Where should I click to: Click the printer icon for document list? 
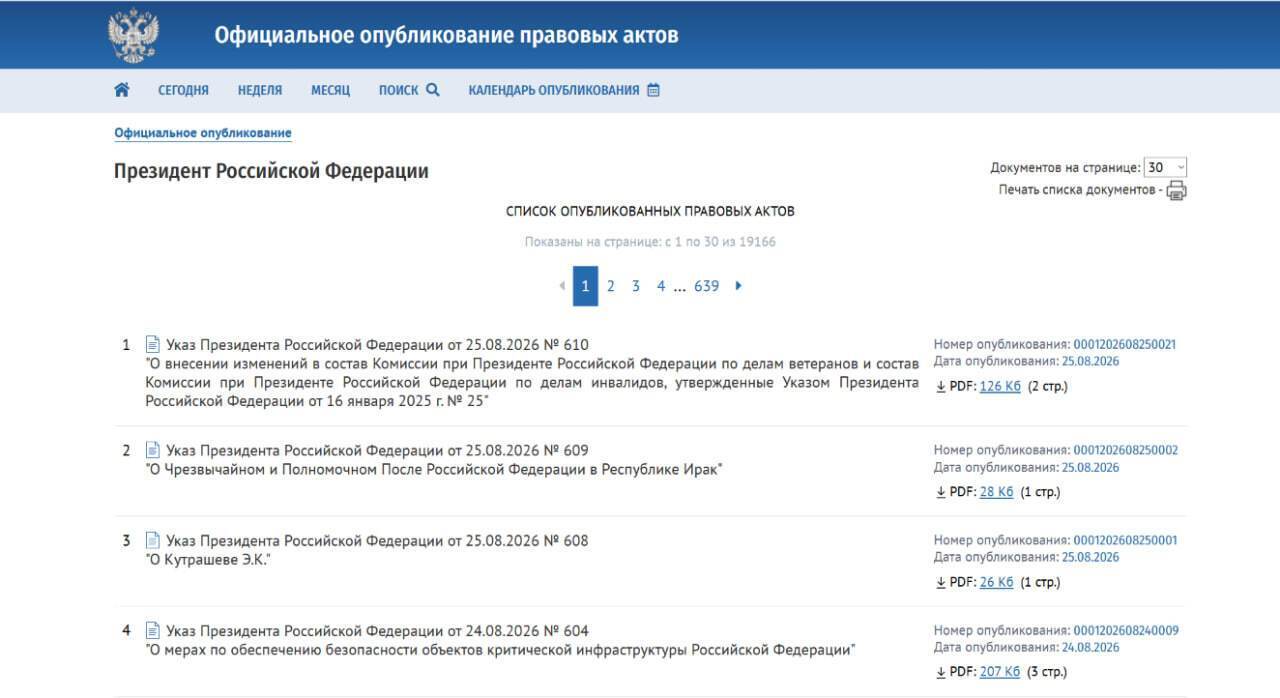(1176, 191)
